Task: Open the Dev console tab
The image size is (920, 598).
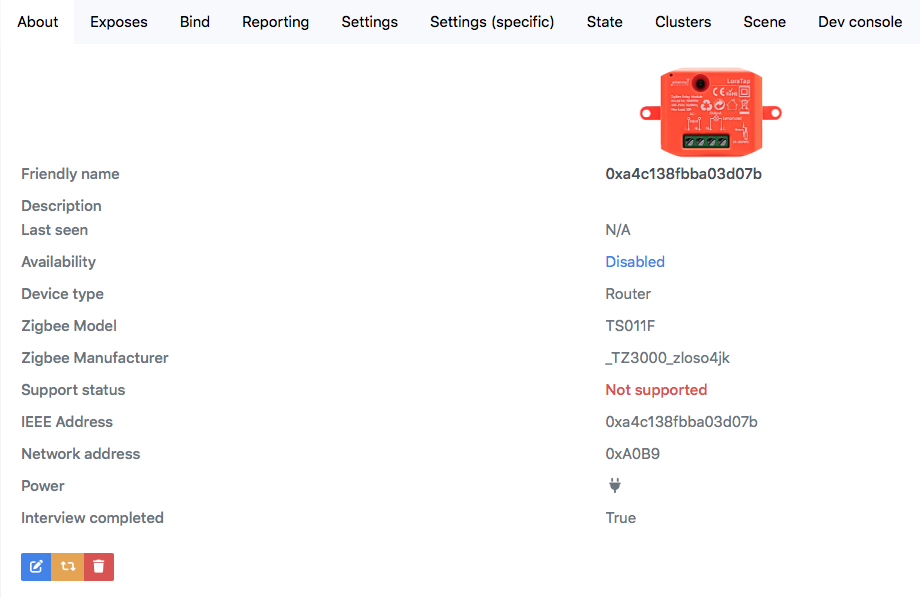Action: click(x=859, y=21)
